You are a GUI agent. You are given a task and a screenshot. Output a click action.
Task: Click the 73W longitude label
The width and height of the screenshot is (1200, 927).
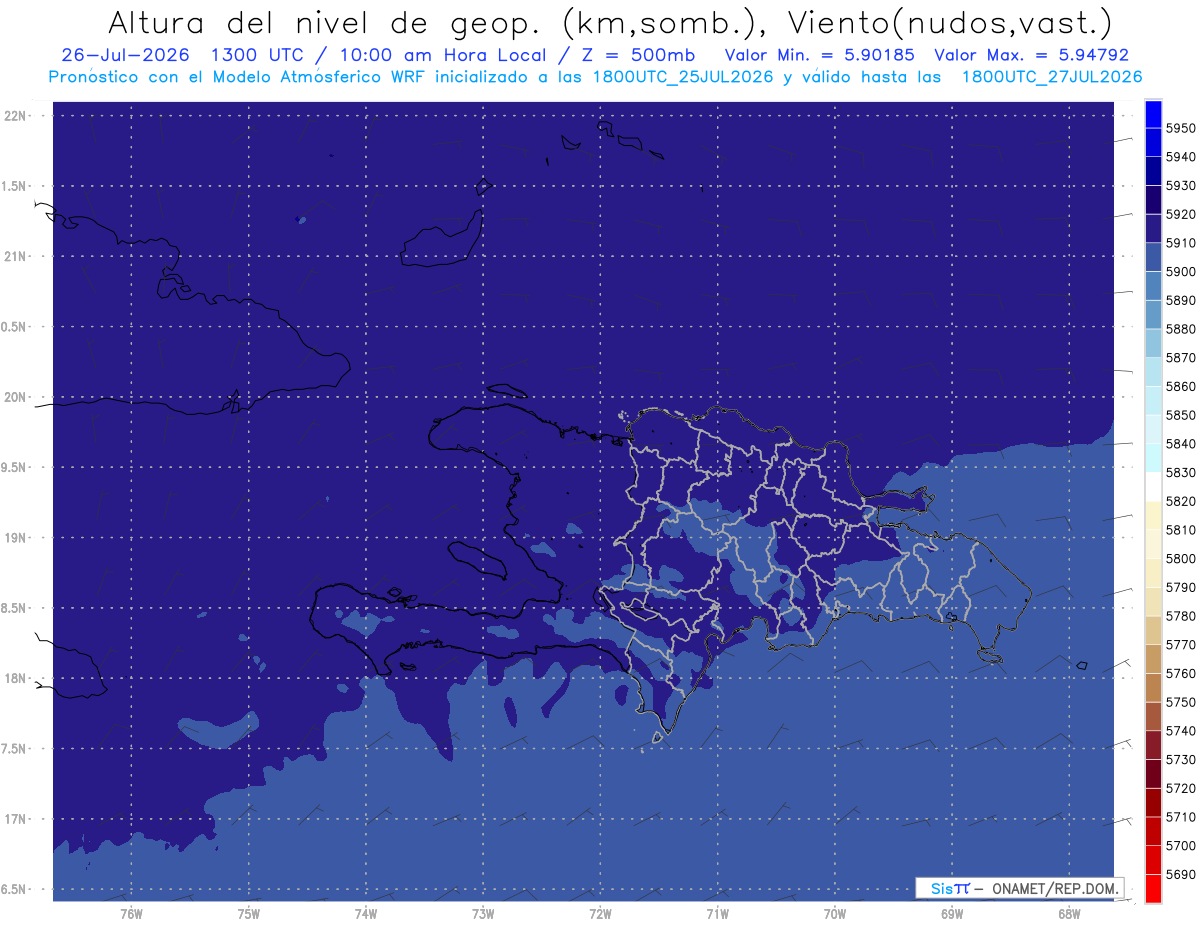(483, 913)
